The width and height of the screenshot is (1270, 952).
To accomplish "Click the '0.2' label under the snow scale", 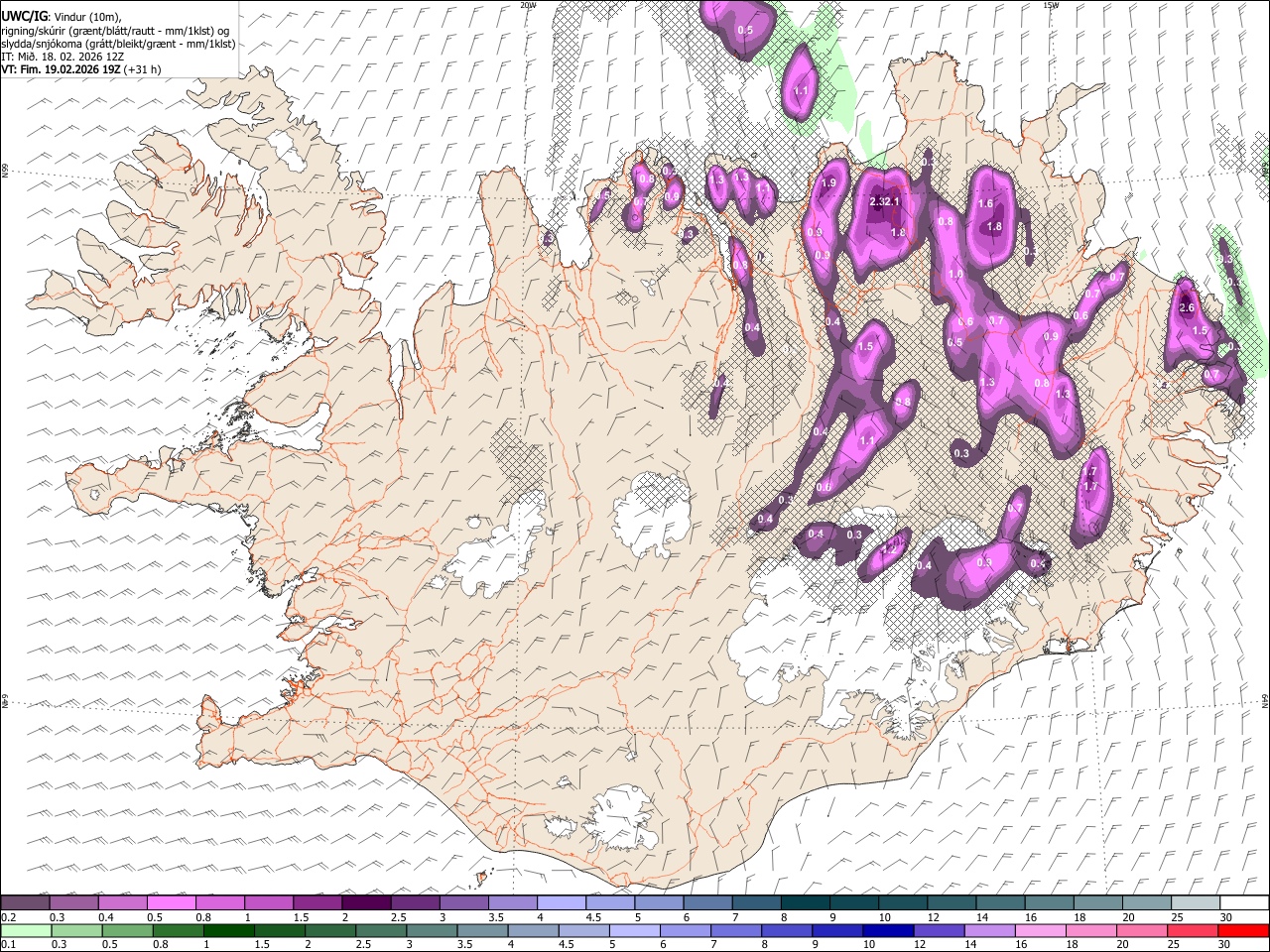I will (x=9, y=917).
